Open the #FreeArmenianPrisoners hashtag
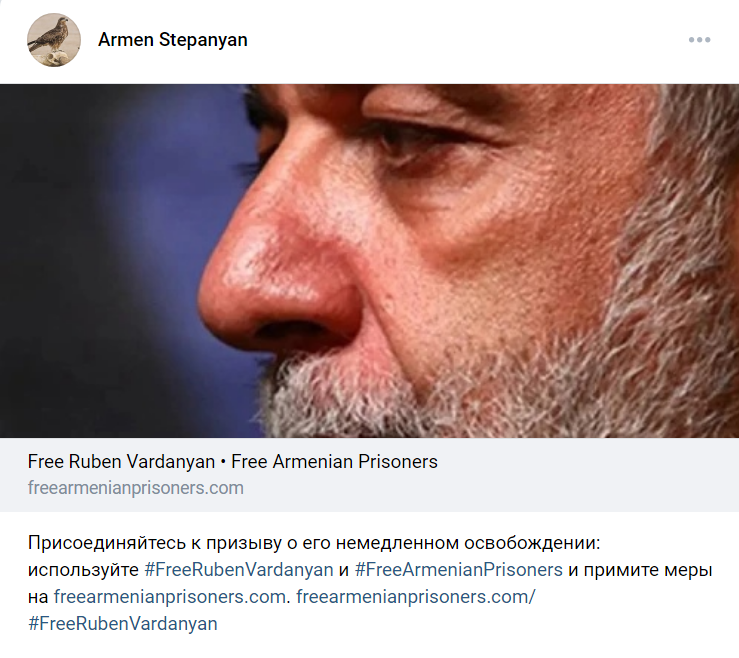 tap(459, 570)
